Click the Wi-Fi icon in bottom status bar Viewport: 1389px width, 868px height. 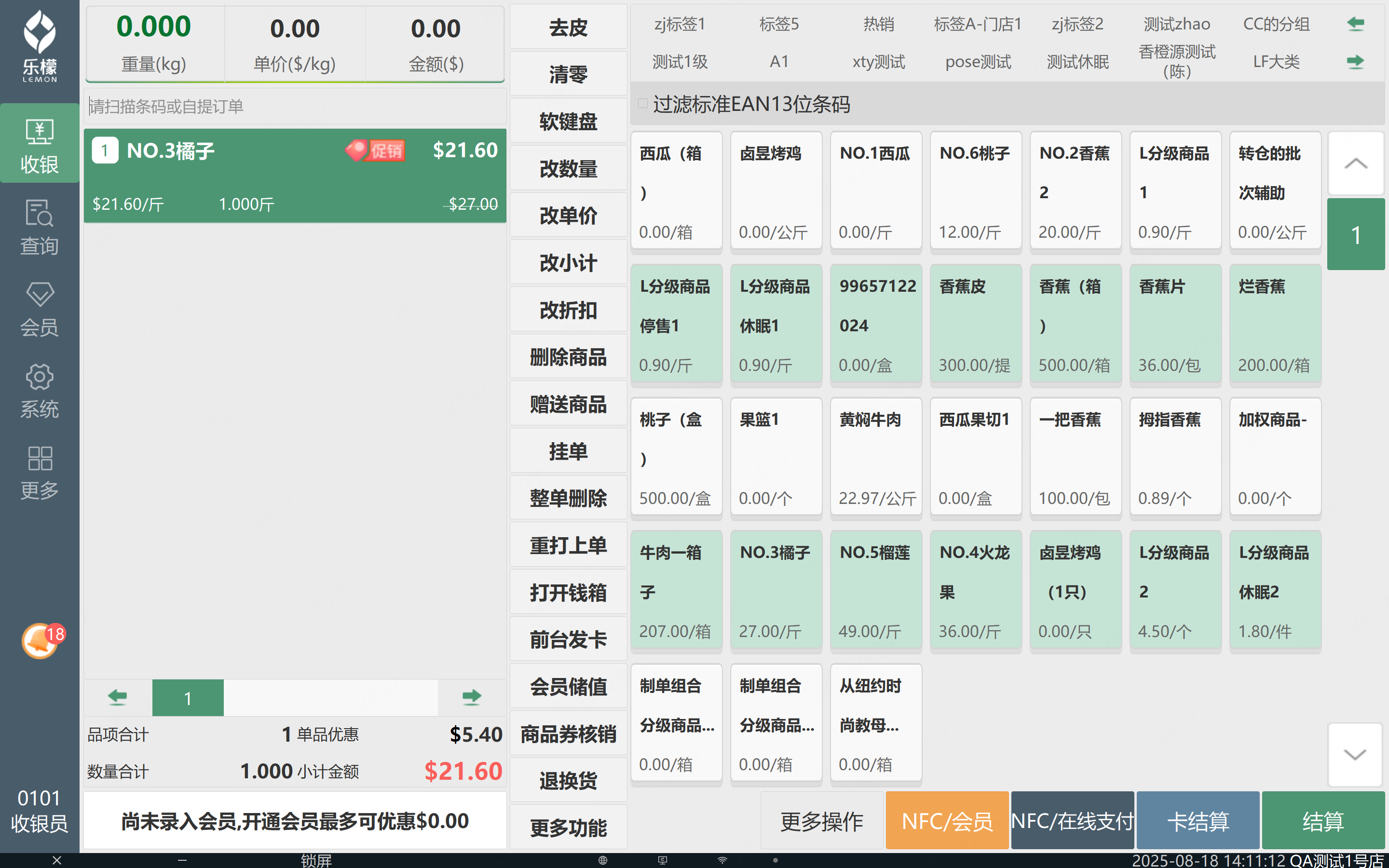[x=722, y=860]
